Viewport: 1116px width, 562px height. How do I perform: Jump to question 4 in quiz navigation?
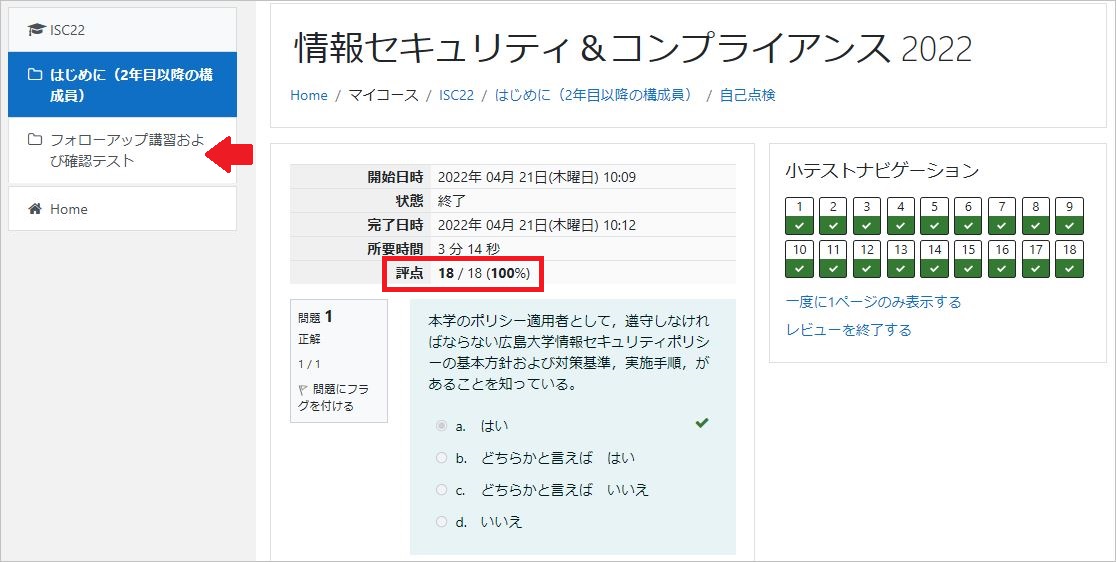(900, 216)
